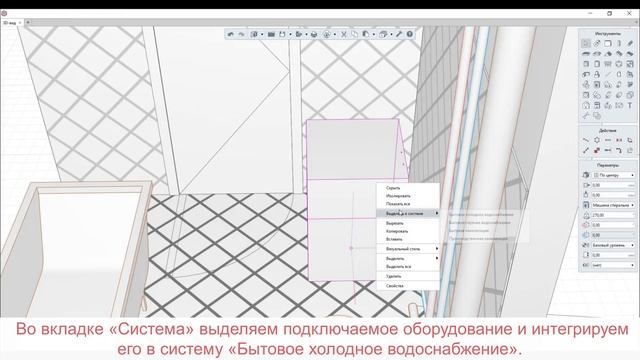Choose 'Копировать' in context menu
This screenshot has height=360, width=640.
click(408, 231)
